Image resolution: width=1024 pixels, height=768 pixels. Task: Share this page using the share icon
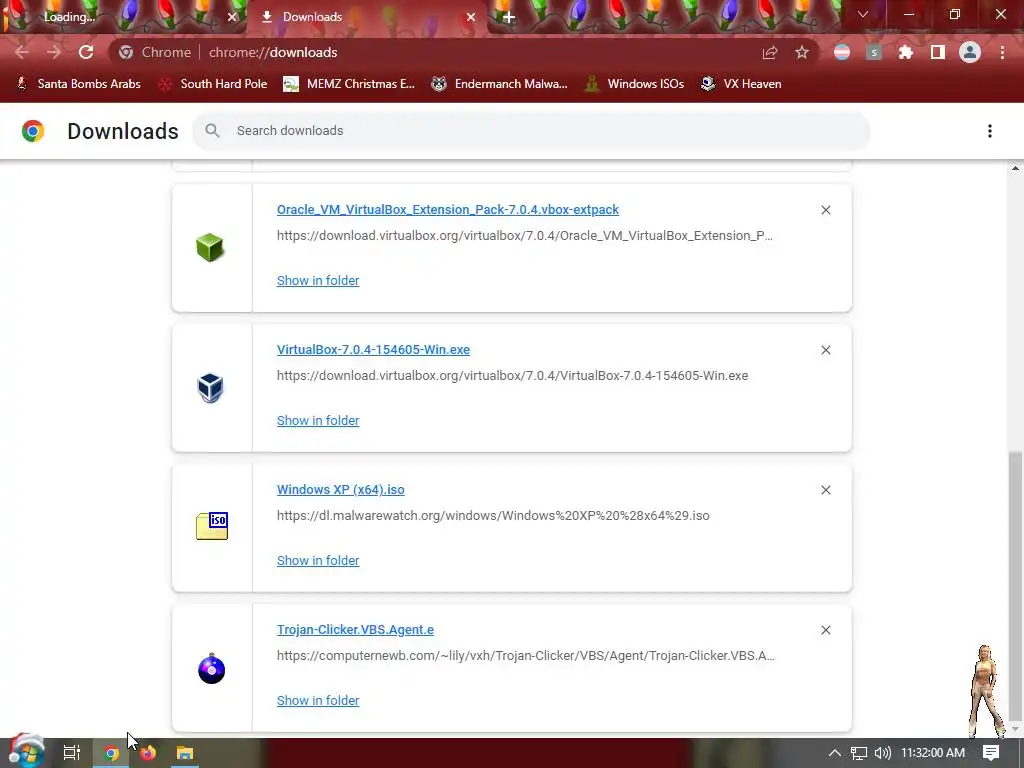pyautogui.click(x=770, y=52)
